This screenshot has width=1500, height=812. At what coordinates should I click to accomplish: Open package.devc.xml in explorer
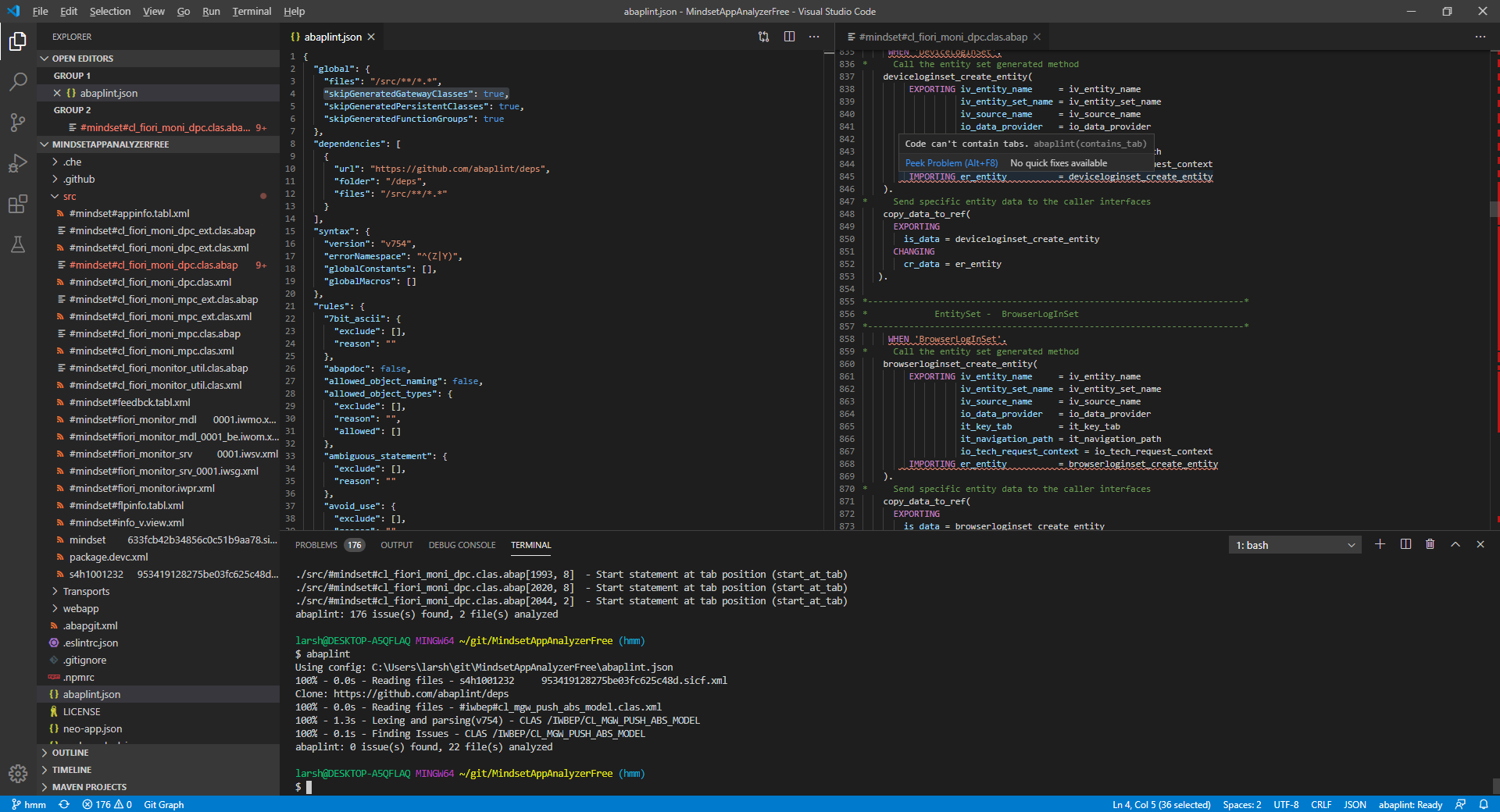[x=109, y=557]
